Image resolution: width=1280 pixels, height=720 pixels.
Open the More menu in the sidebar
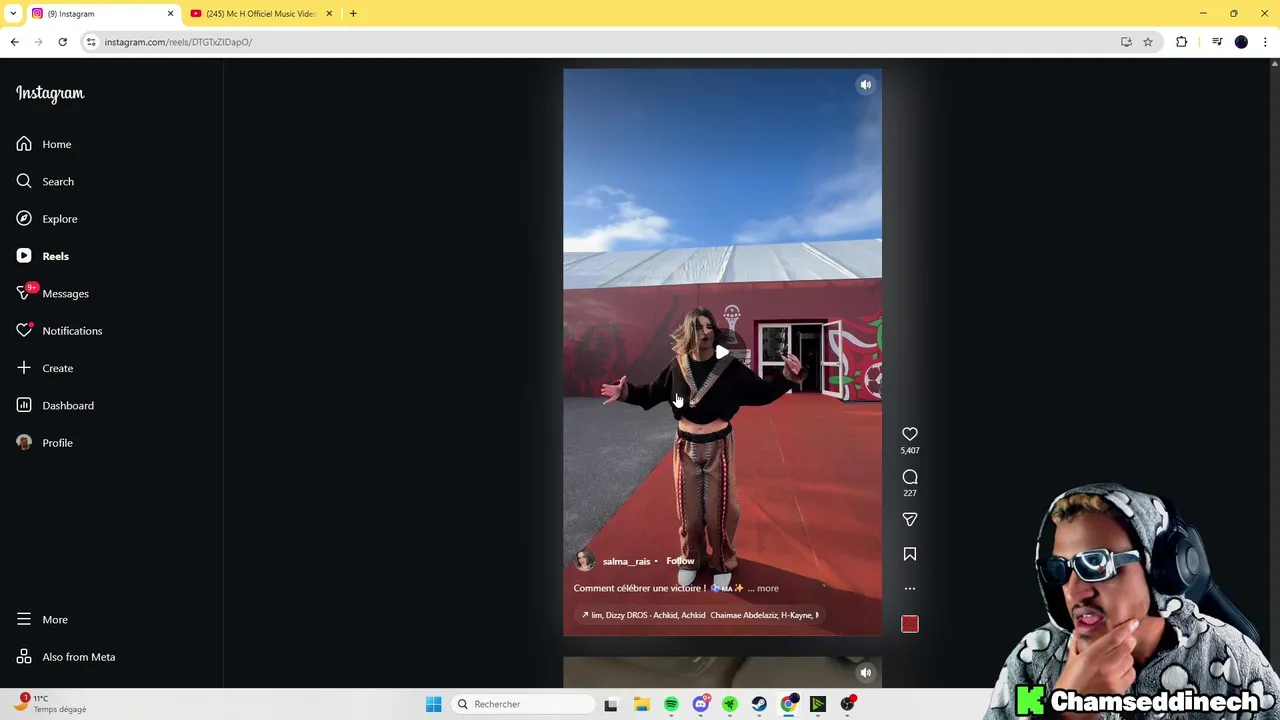pos(42,620)
